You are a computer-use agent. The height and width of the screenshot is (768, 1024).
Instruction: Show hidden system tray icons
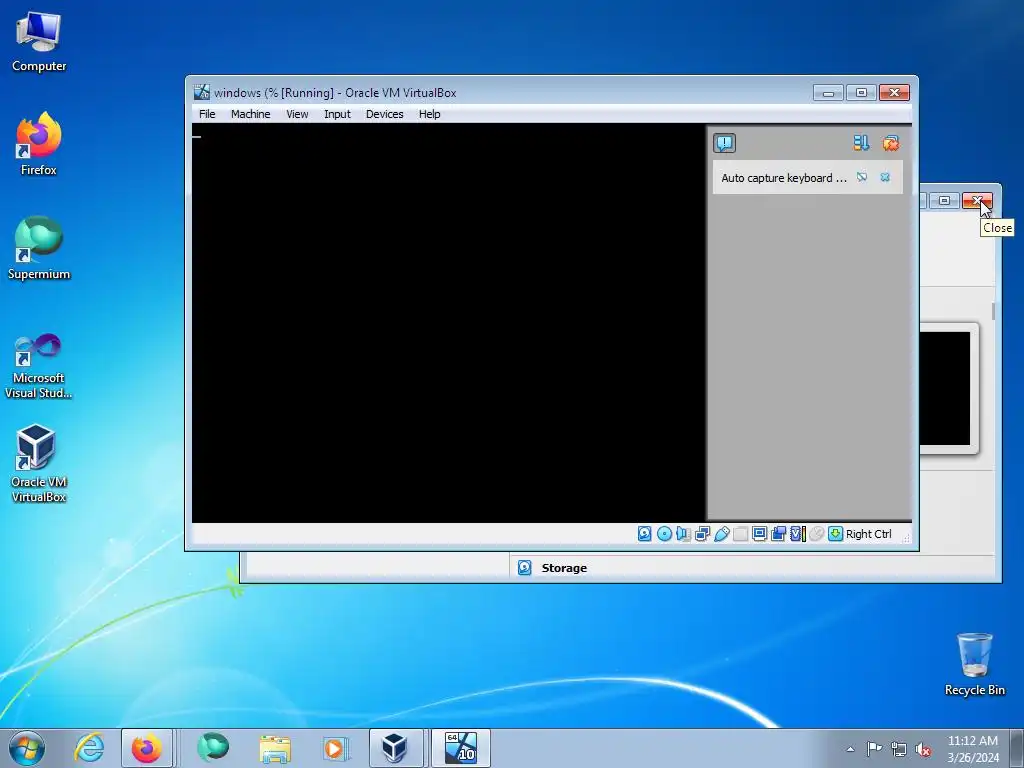pyautogui.click(x=850, y=749)
